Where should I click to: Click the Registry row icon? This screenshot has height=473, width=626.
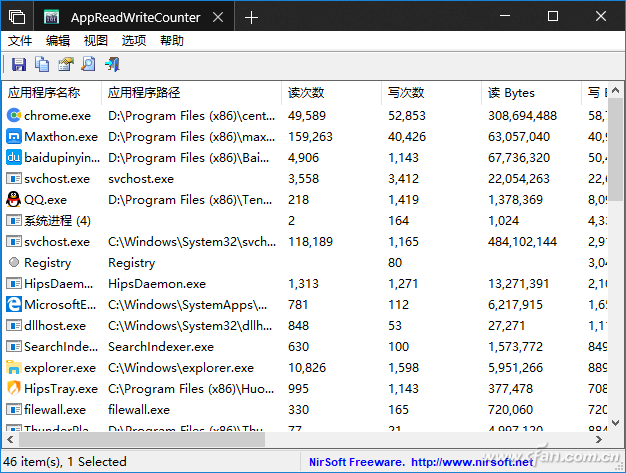[14, 262]
